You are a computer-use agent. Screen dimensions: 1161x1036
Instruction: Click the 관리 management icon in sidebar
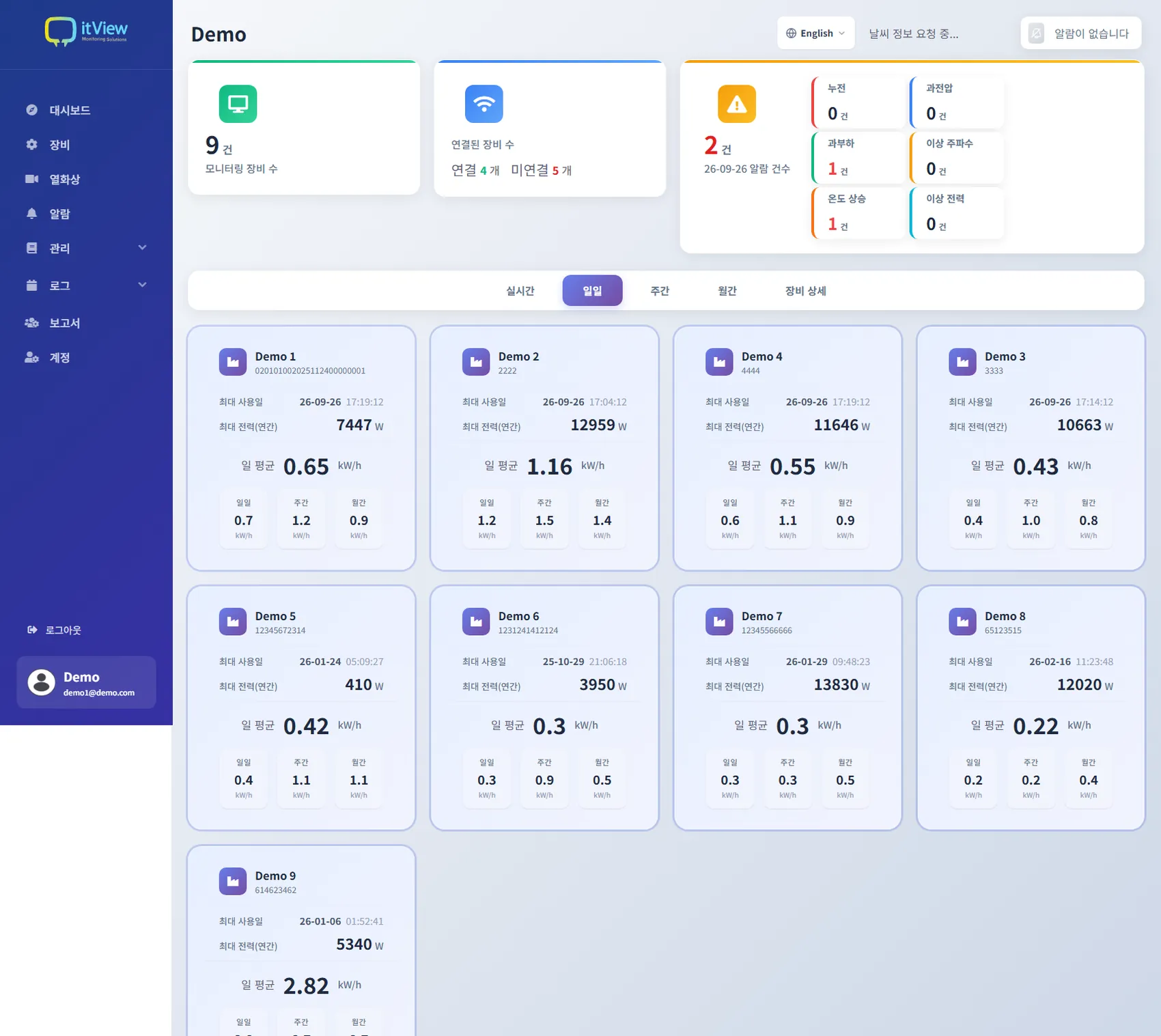(x=31, y=248)
